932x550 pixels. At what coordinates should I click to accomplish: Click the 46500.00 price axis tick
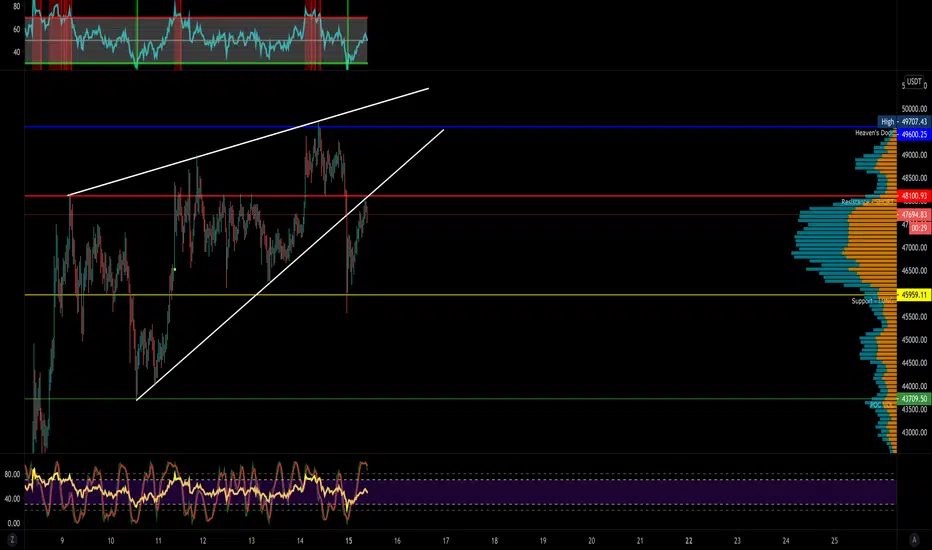[x=914, y=271]
